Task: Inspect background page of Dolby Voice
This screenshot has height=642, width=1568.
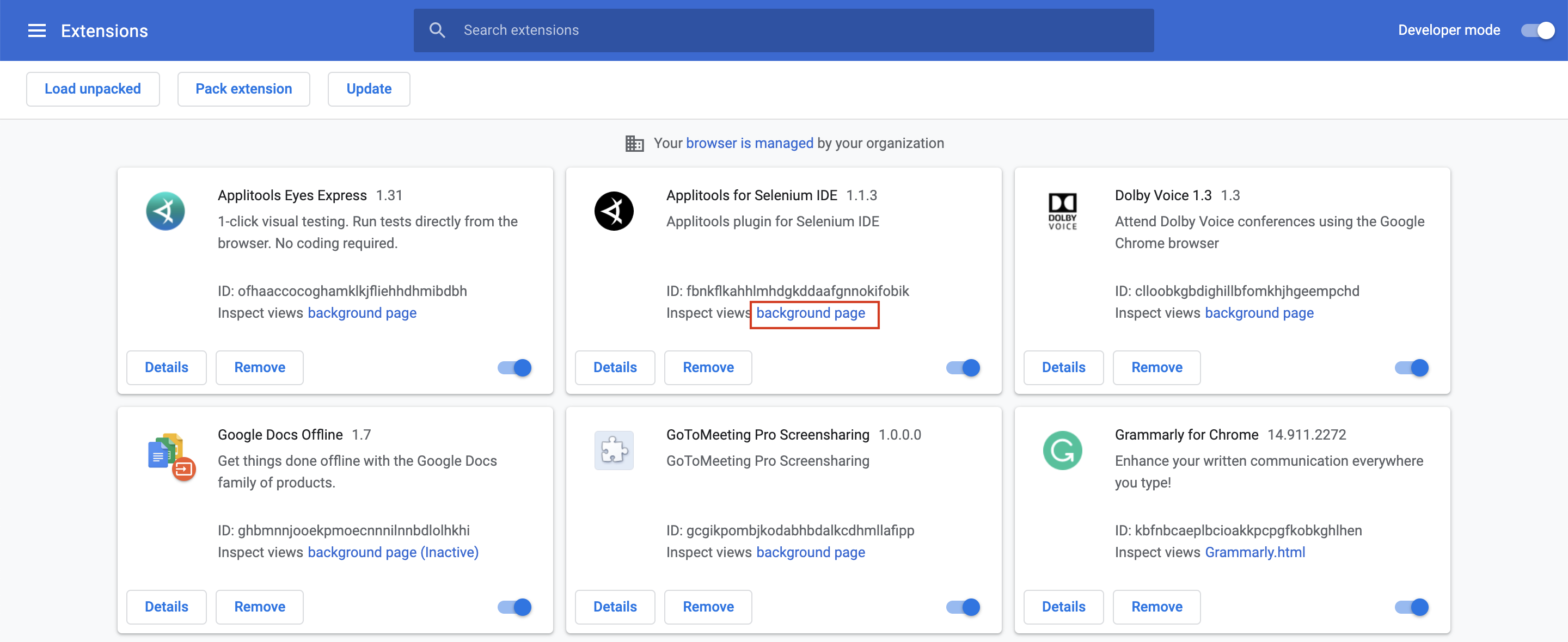Action: (1259, 313)
